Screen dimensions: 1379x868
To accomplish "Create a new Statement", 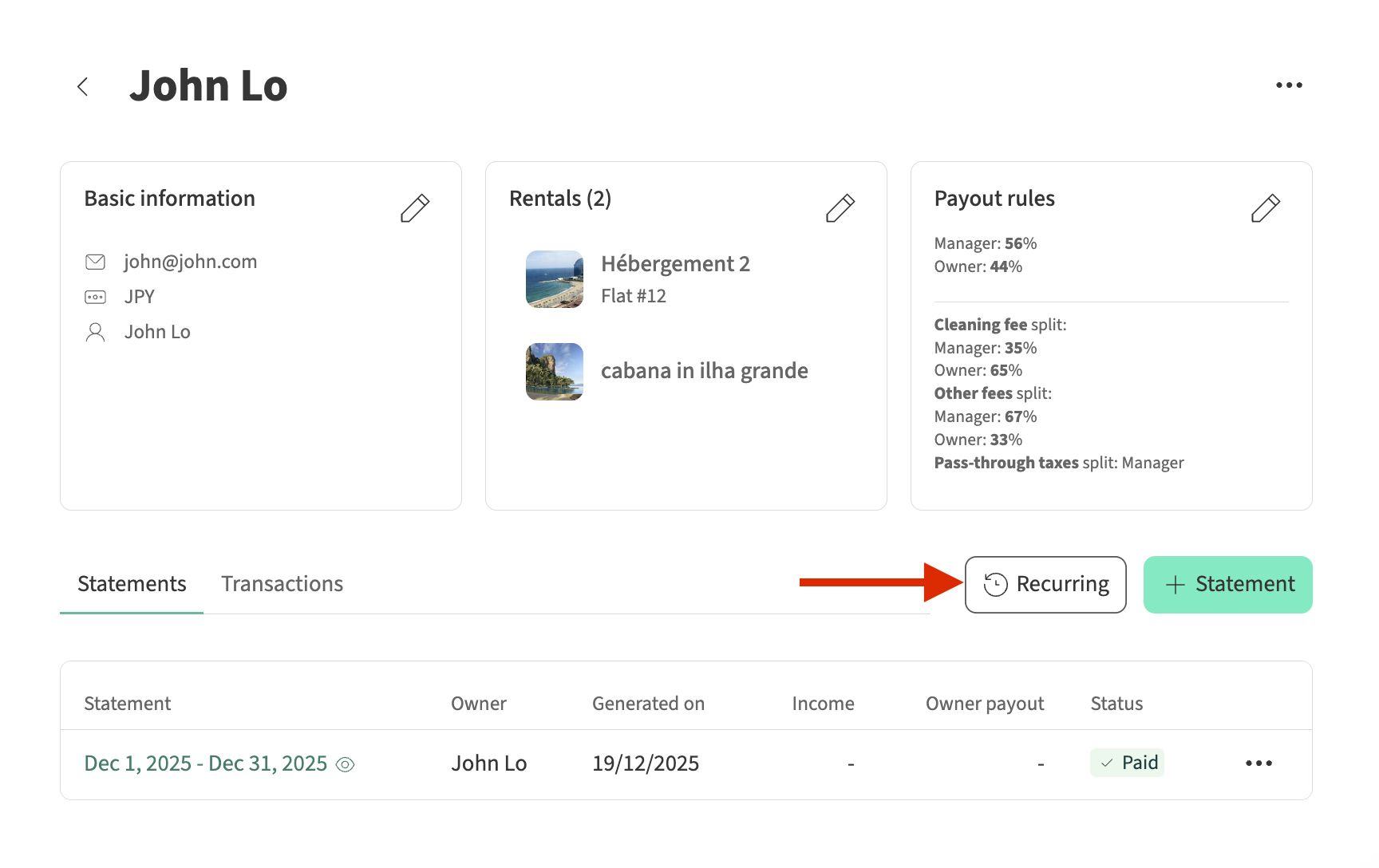I will click(x=1227, y=585).
